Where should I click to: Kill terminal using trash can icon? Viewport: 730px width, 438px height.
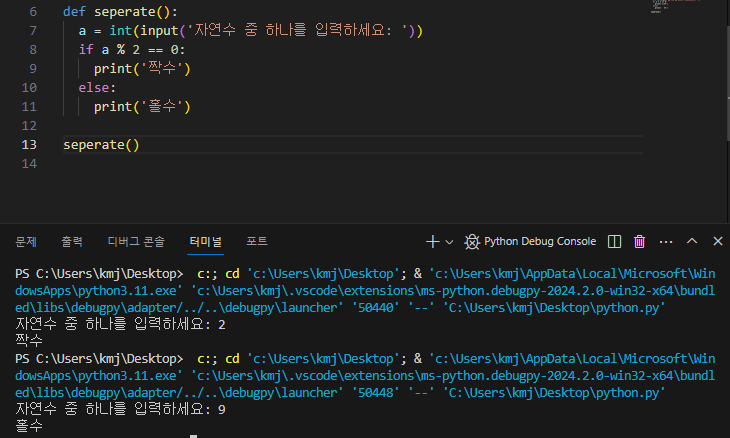[639, 242]
